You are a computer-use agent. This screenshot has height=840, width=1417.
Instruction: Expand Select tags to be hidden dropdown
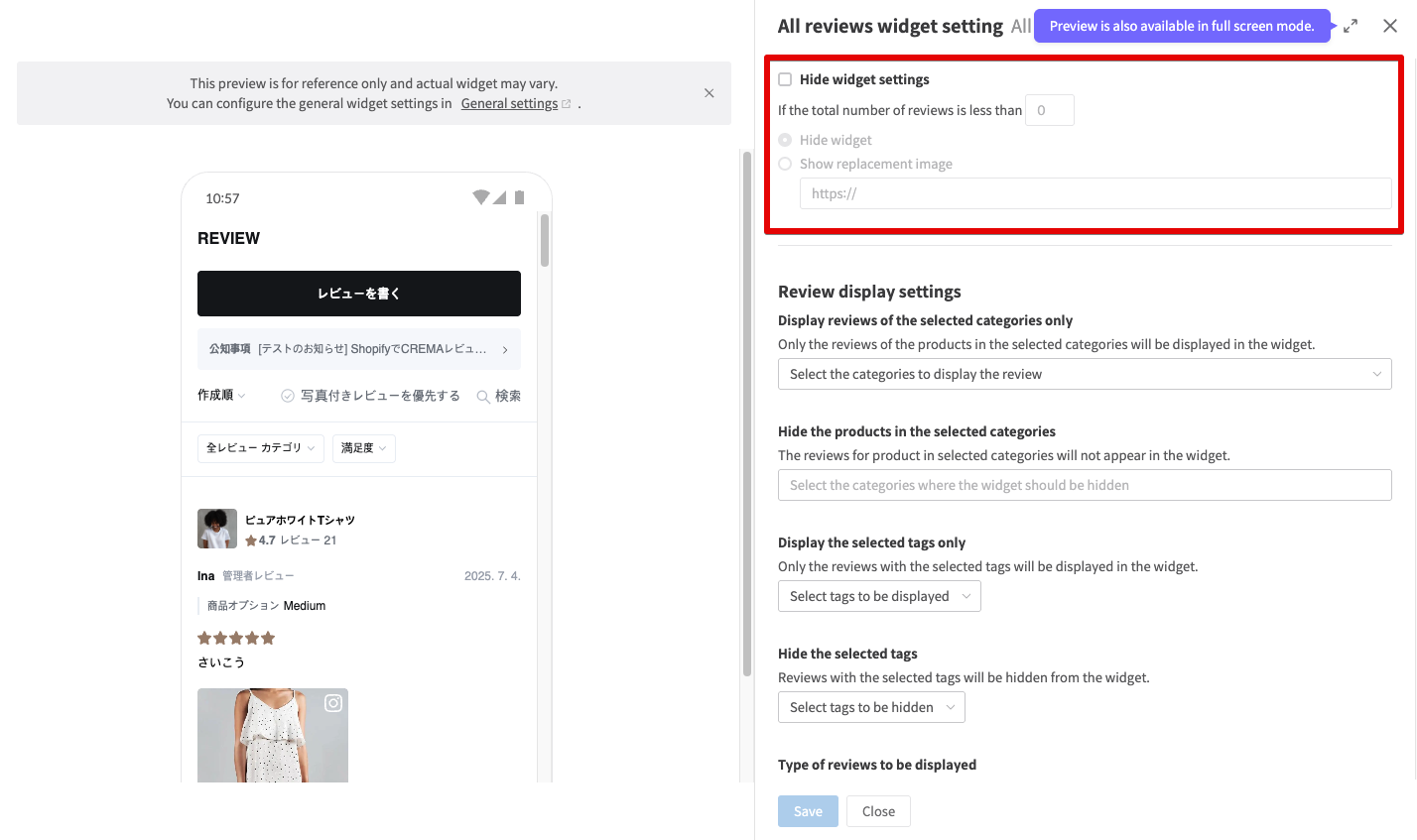coord(871,707)
